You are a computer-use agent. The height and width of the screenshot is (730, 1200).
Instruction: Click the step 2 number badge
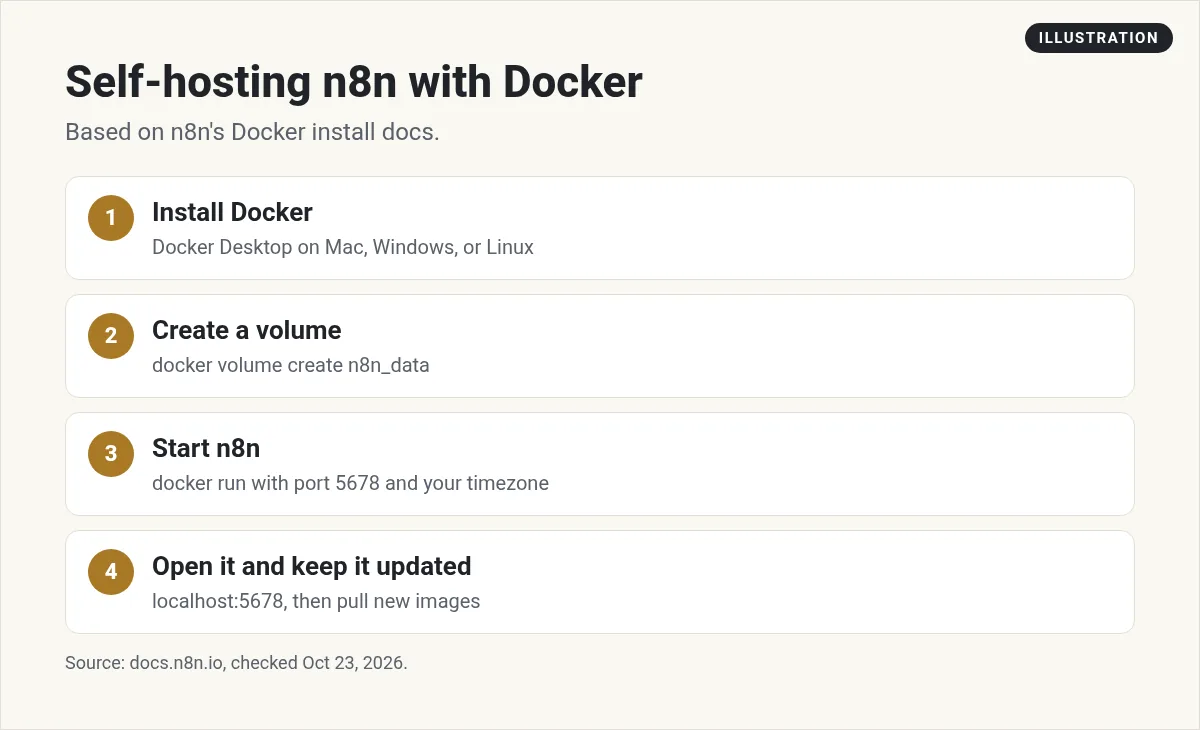click(111, 336)
